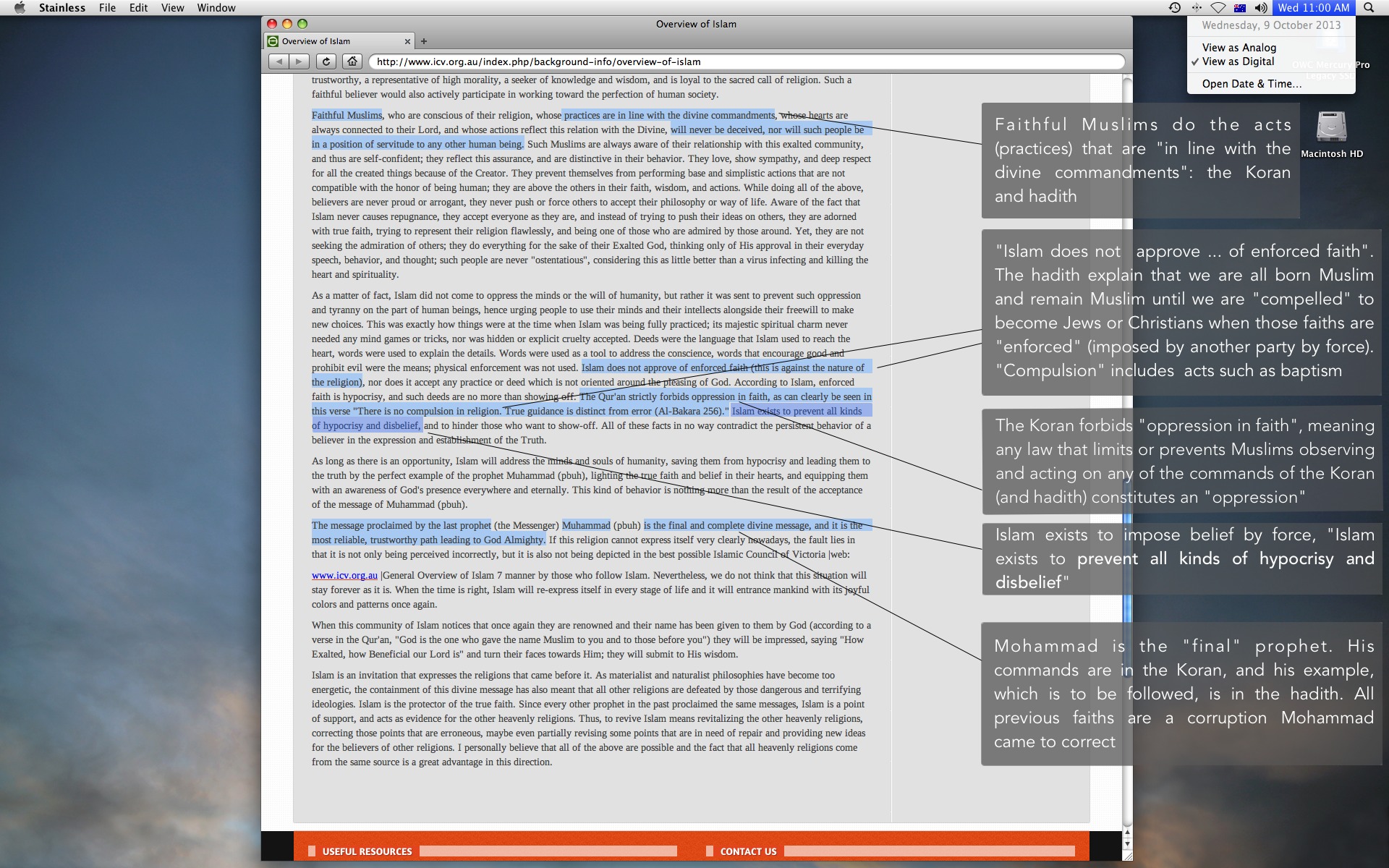The width and height of the screenshot is (1389, 868).
Task: Click the Wed 11:00 AM clock
Action: tap(1313, 7)
